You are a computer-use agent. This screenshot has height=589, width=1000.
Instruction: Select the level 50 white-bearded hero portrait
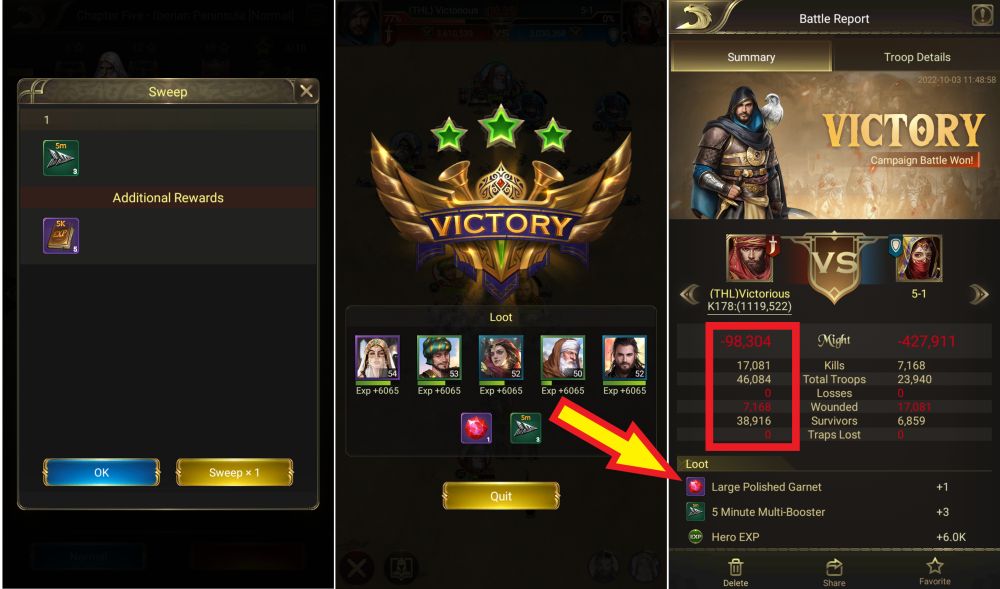pyautogui.click(x=562, y=358)
